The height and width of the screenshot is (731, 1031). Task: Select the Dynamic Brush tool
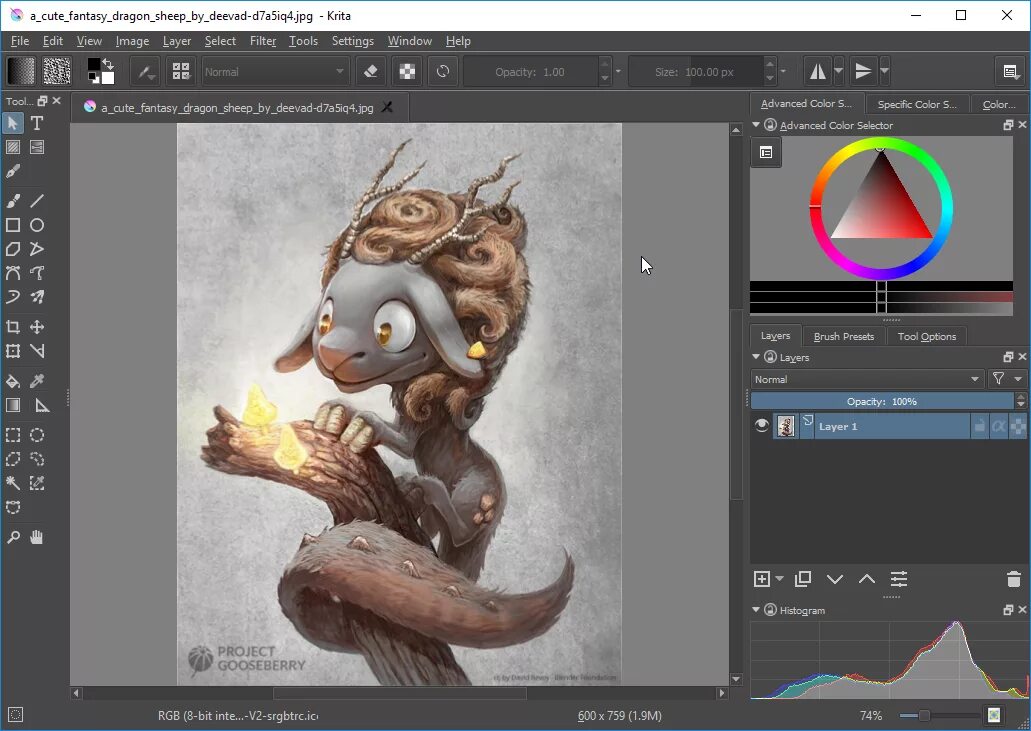[x=12, y=297]
